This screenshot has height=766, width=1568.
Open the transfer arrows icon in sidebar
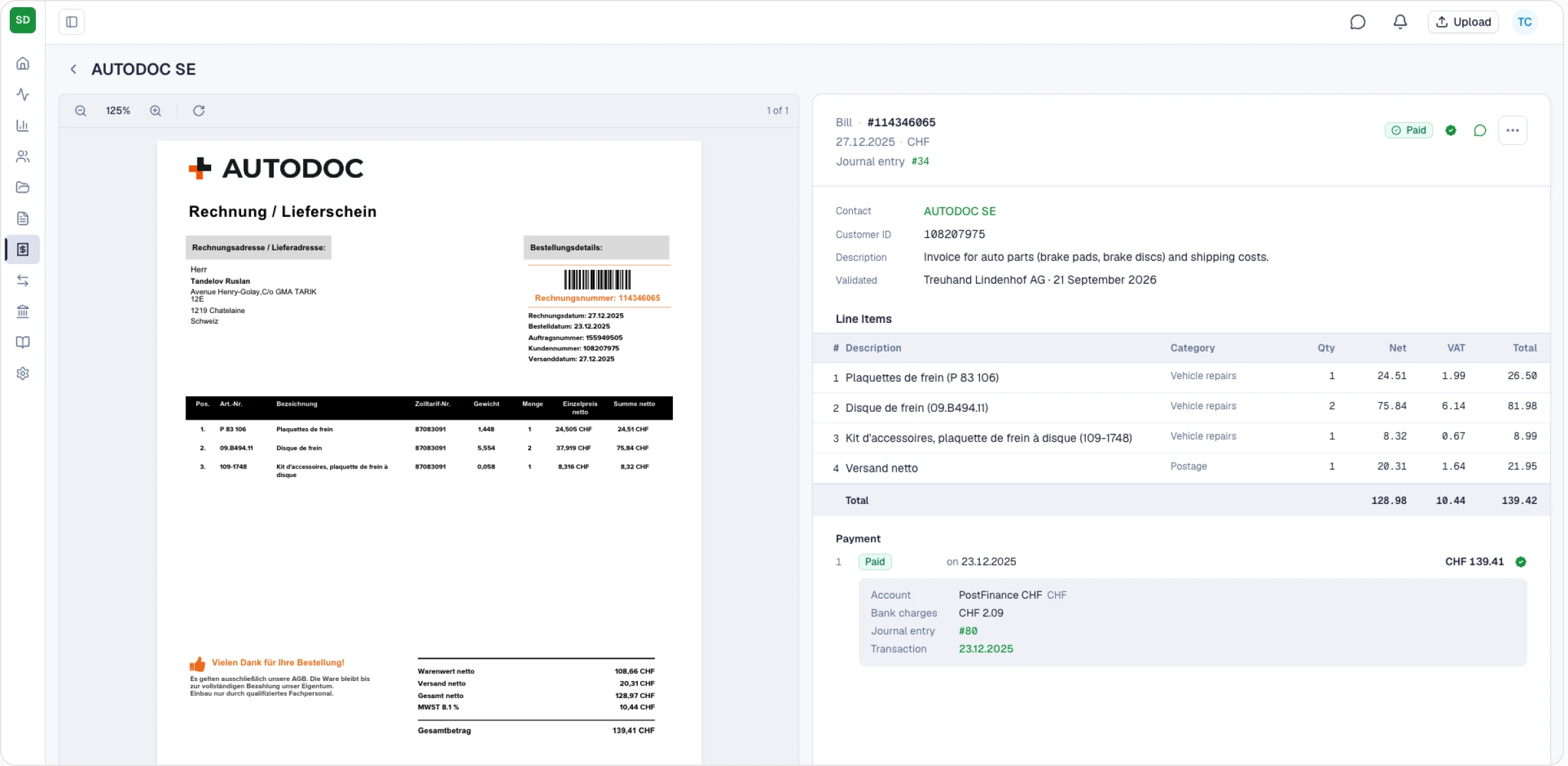(23, 280)
